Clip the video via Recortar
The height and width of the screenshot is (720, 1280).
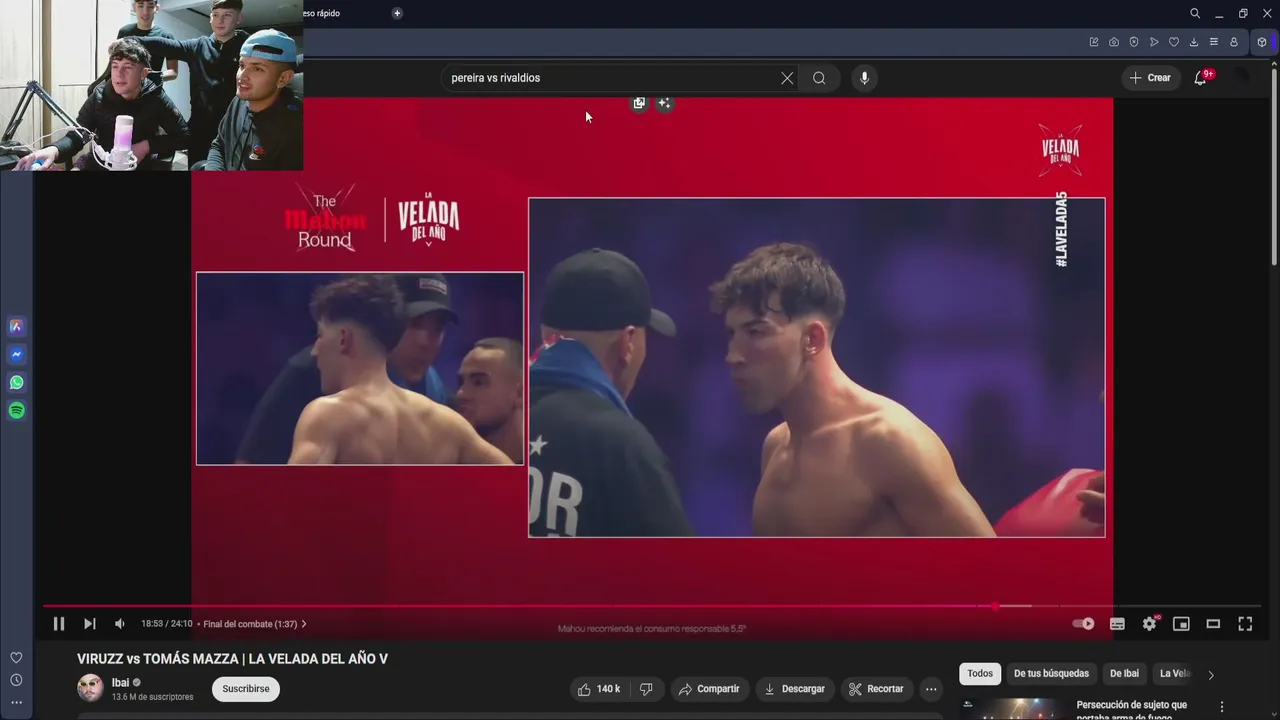[x=876, y=689]
